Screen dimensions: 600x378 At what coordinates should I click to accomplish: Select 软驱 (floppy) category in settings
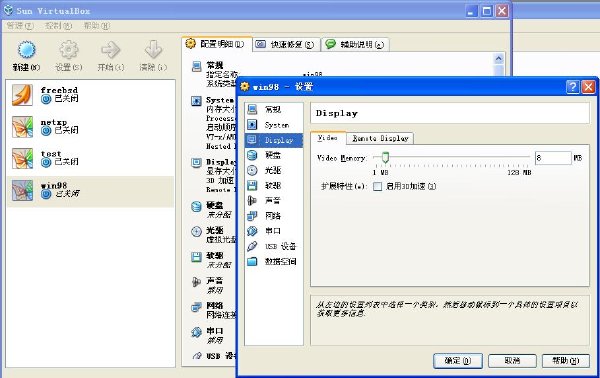[x=274, y=186]
